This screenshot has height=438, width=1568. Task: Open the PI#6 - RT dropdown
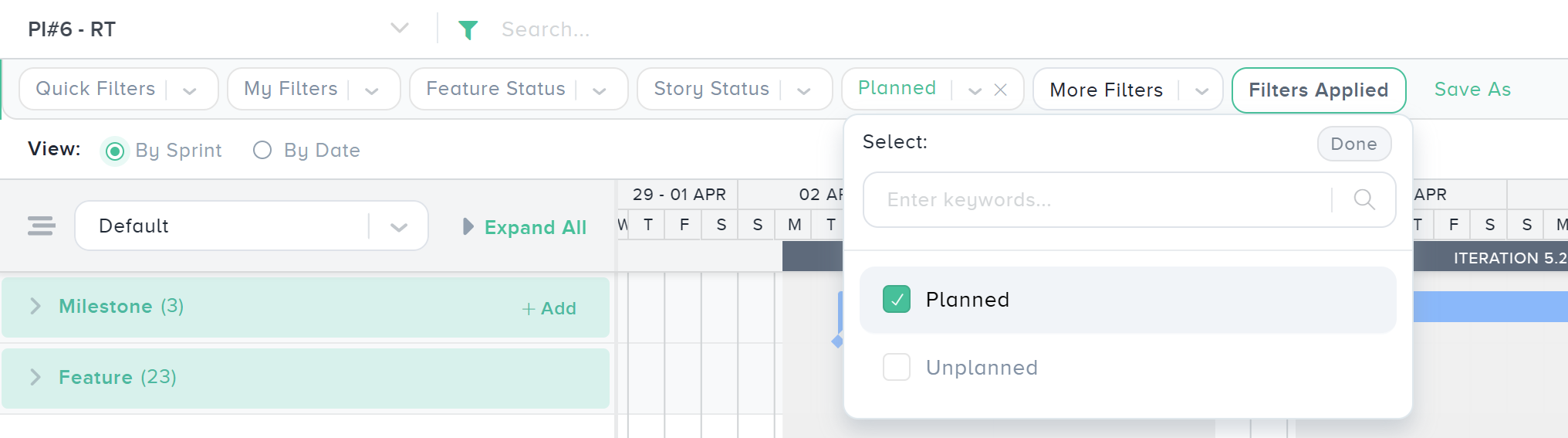point(399,29)
